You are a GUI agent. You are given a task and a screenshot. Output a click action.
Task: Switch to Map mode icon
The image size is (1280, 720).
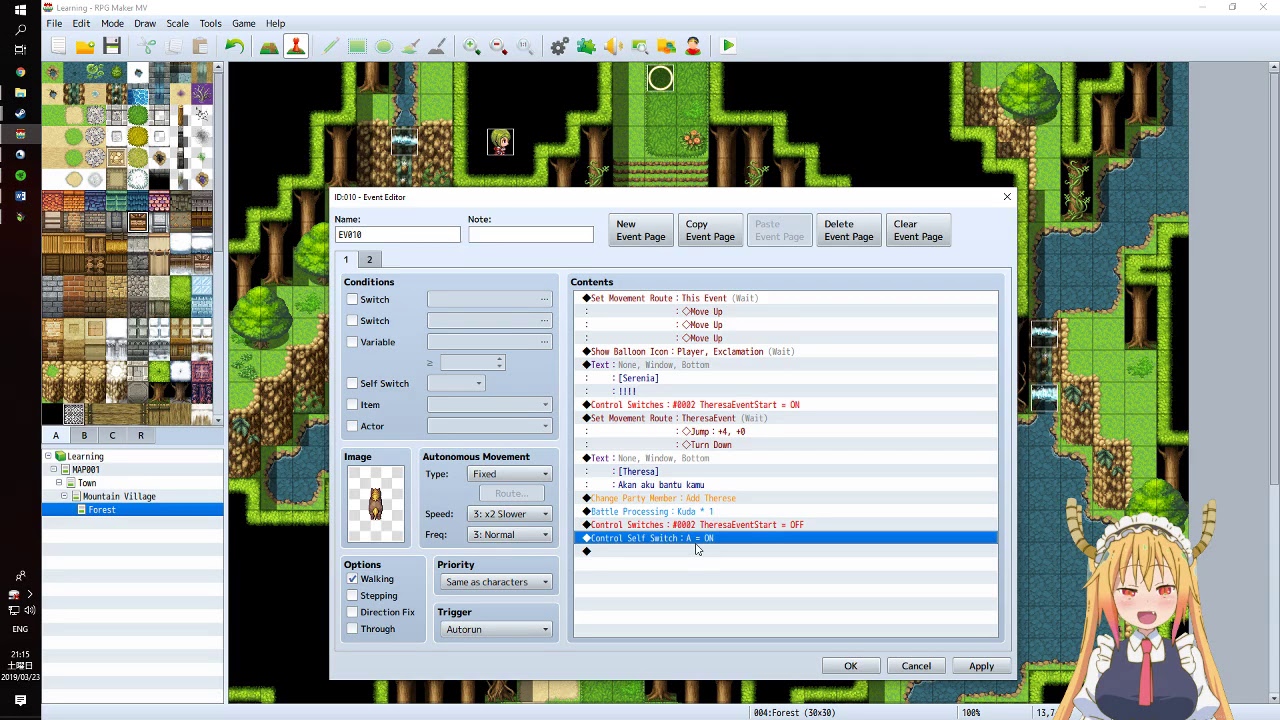pos(269,46)
